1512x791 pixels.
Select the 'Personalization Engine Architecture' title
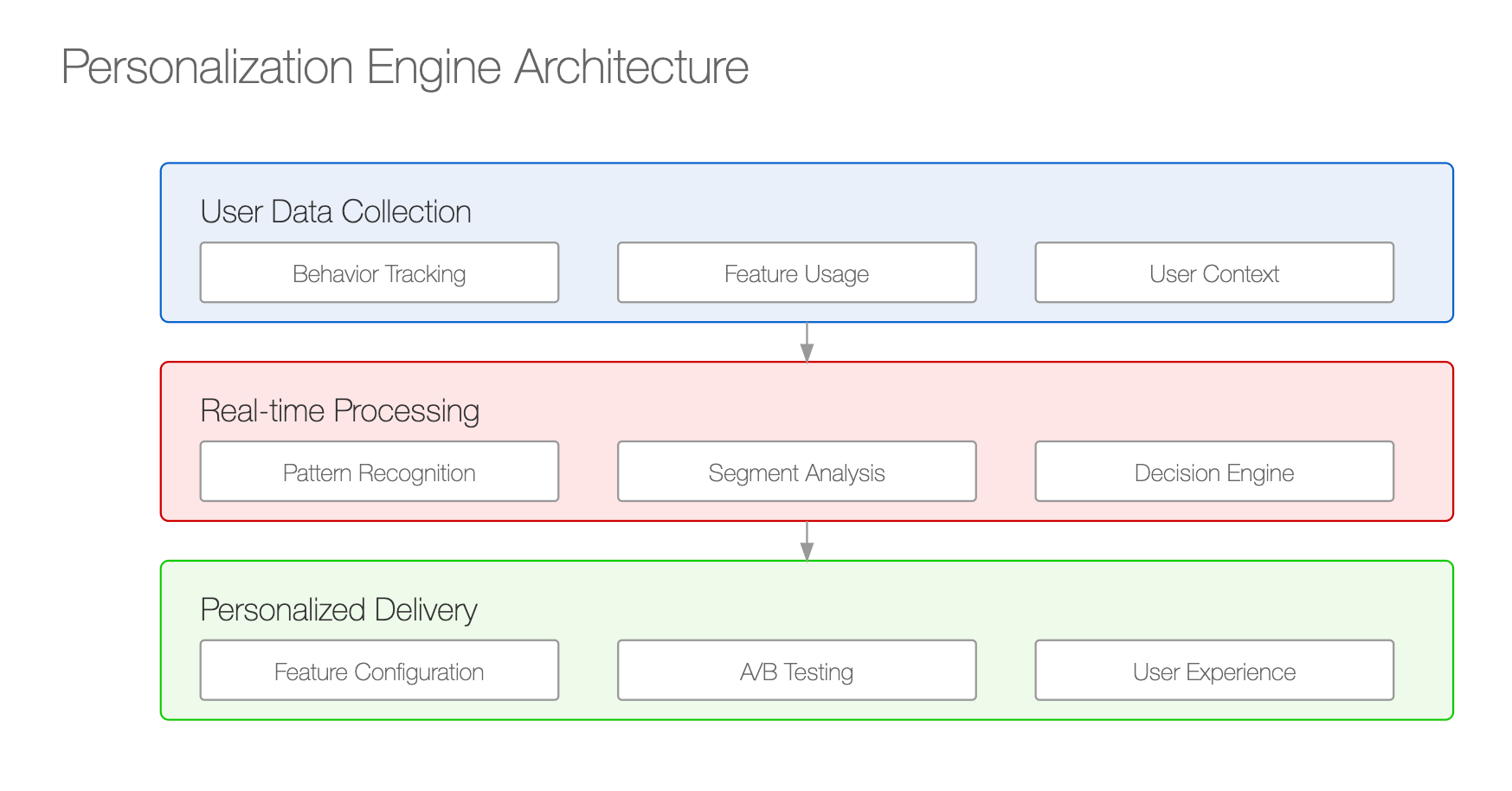[x=404, y=68]
